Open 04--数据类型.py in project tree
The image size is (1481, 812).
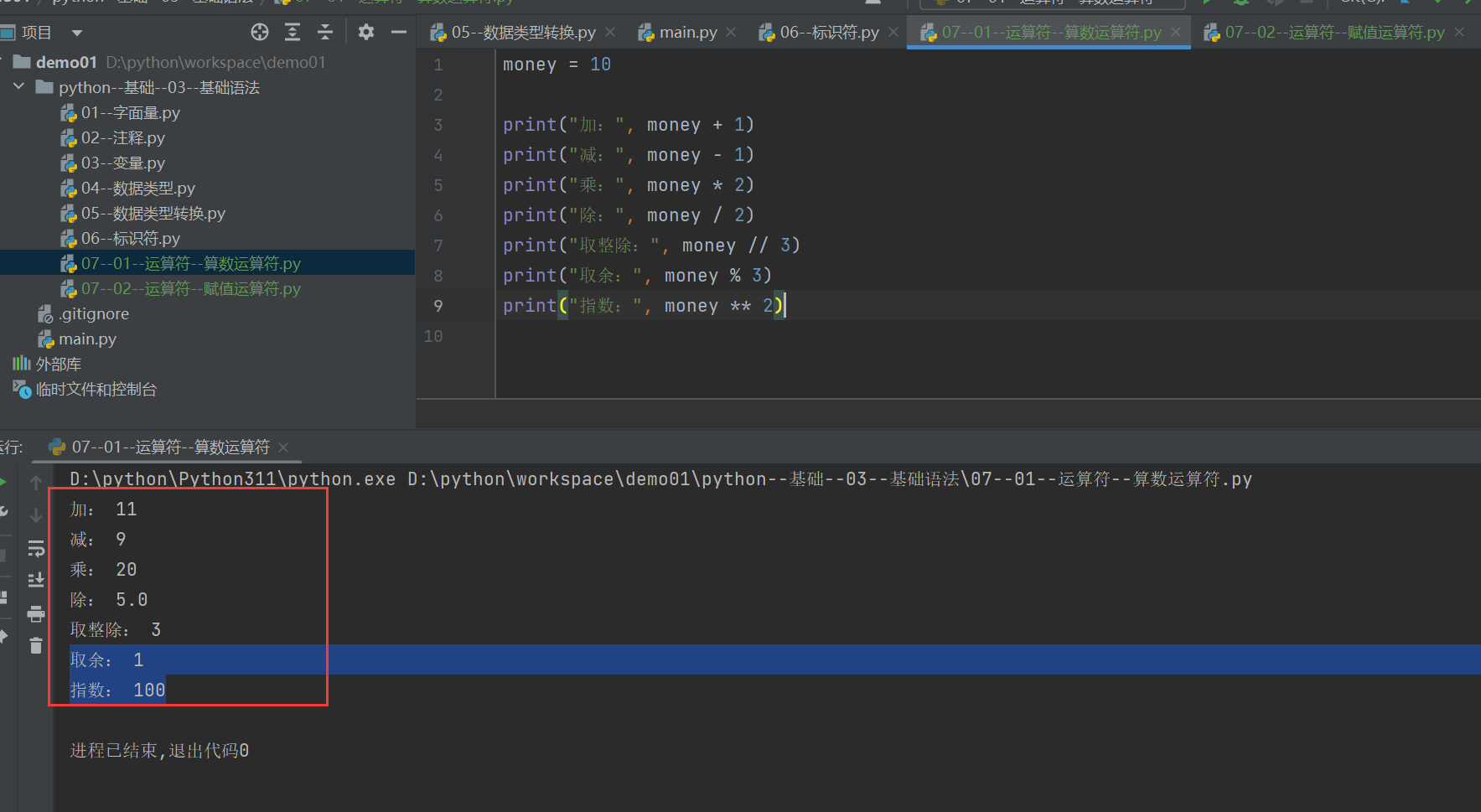tap(138, 189)
